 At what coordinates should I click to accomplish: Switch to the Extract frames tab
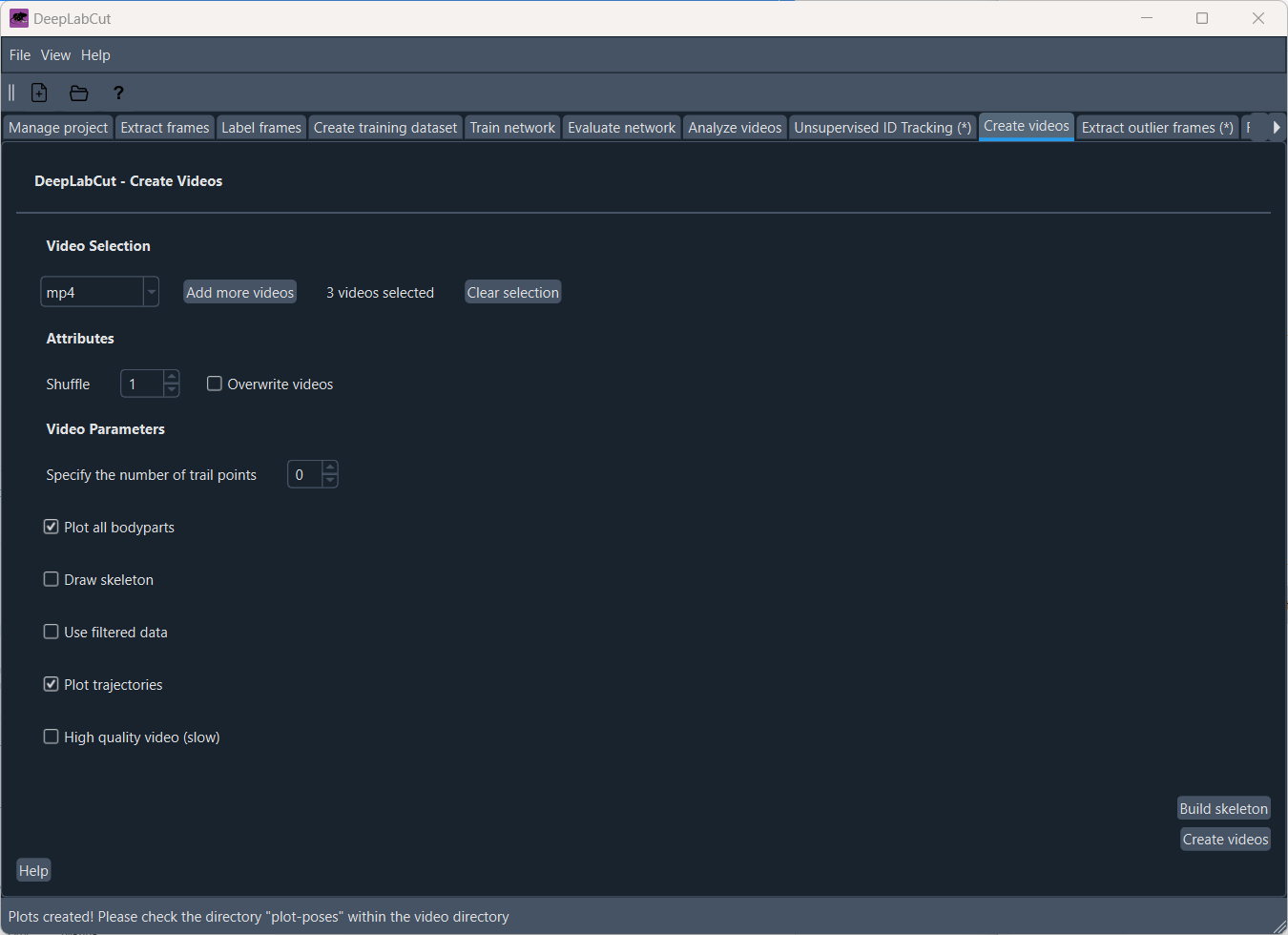(x=165, y=128)
